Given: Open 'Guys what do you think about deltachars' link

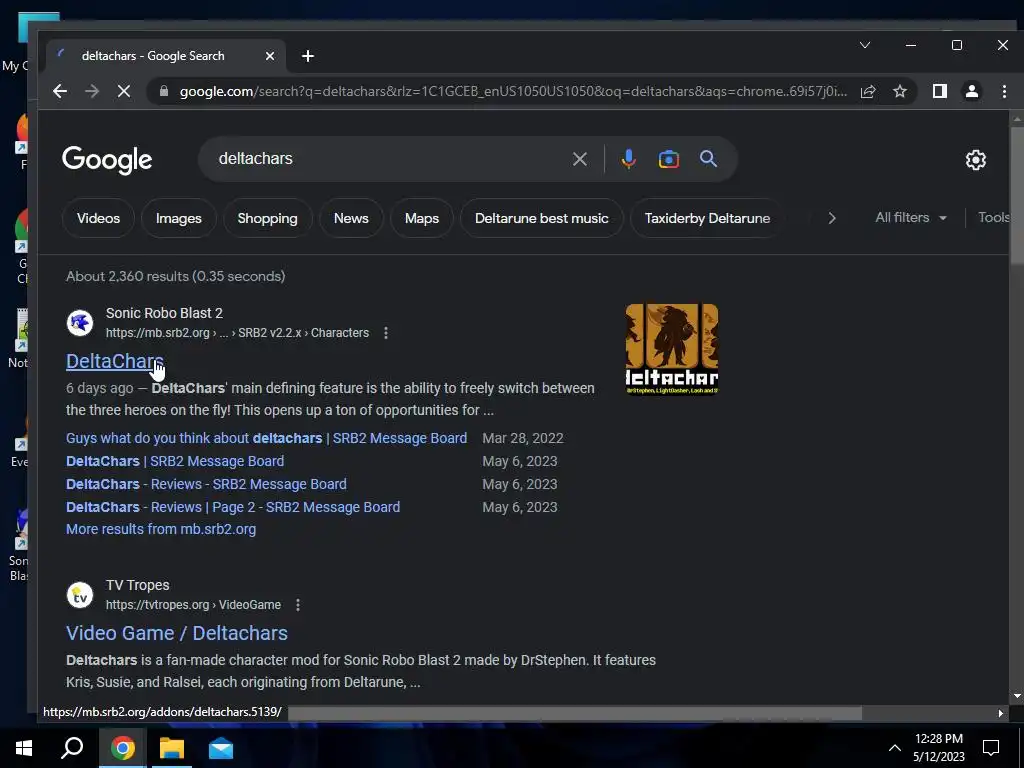Looking at the screenshot, I should pos(266,438).
